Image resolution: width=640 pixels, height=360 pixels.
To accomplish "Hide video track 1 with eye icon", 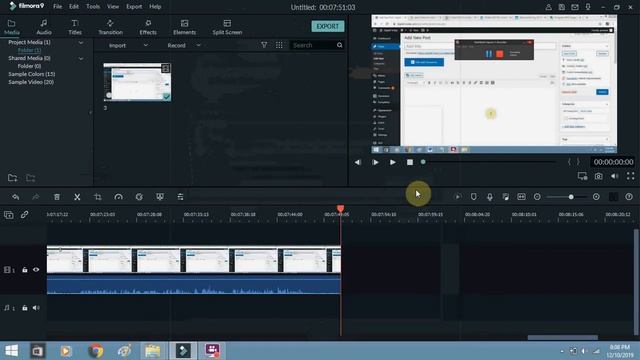I will pyautogui.click(x=36, y=270).
